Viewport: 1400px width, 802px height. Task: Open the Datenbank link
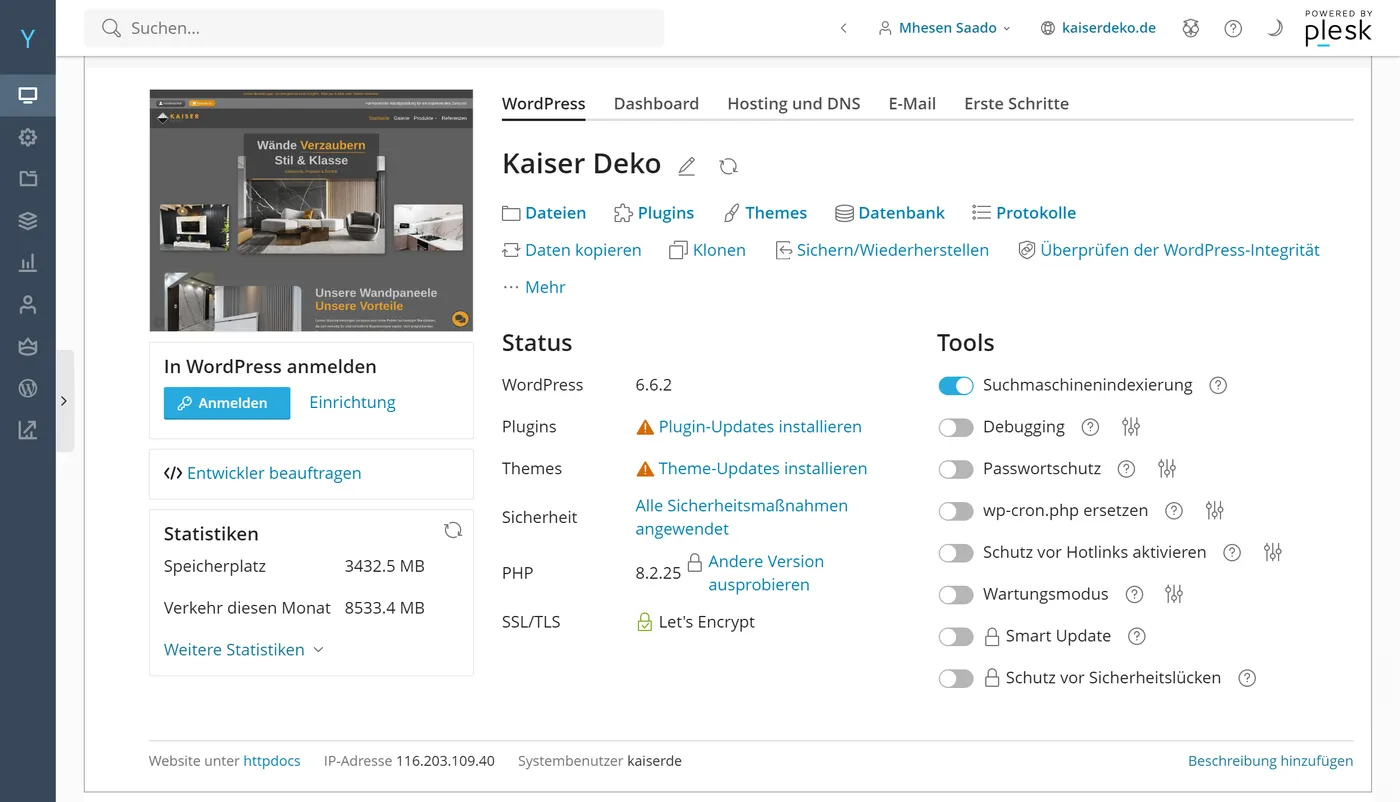click(890, 212)
